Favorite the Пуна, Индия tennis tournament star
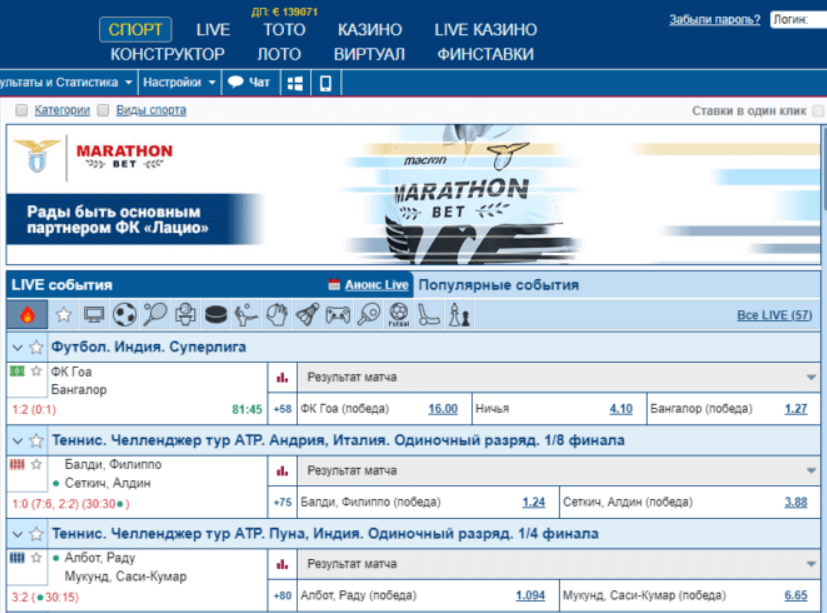Screen dimensions: 827x613 click(36, 534)
